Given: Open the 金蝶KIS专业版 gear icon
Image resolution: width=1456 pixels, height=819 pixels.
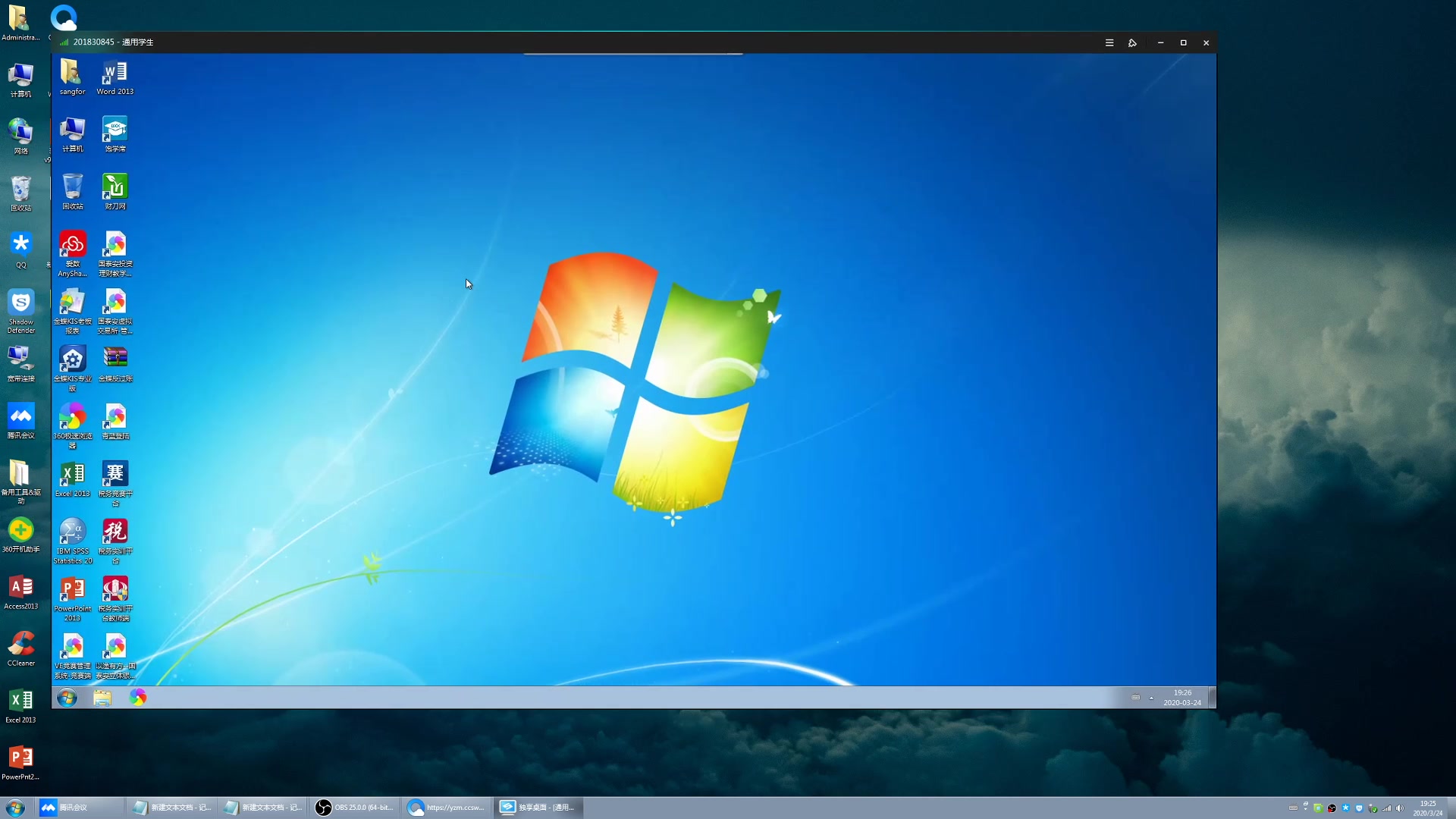Looking at the screenshot, I should [x=72, y=369].
